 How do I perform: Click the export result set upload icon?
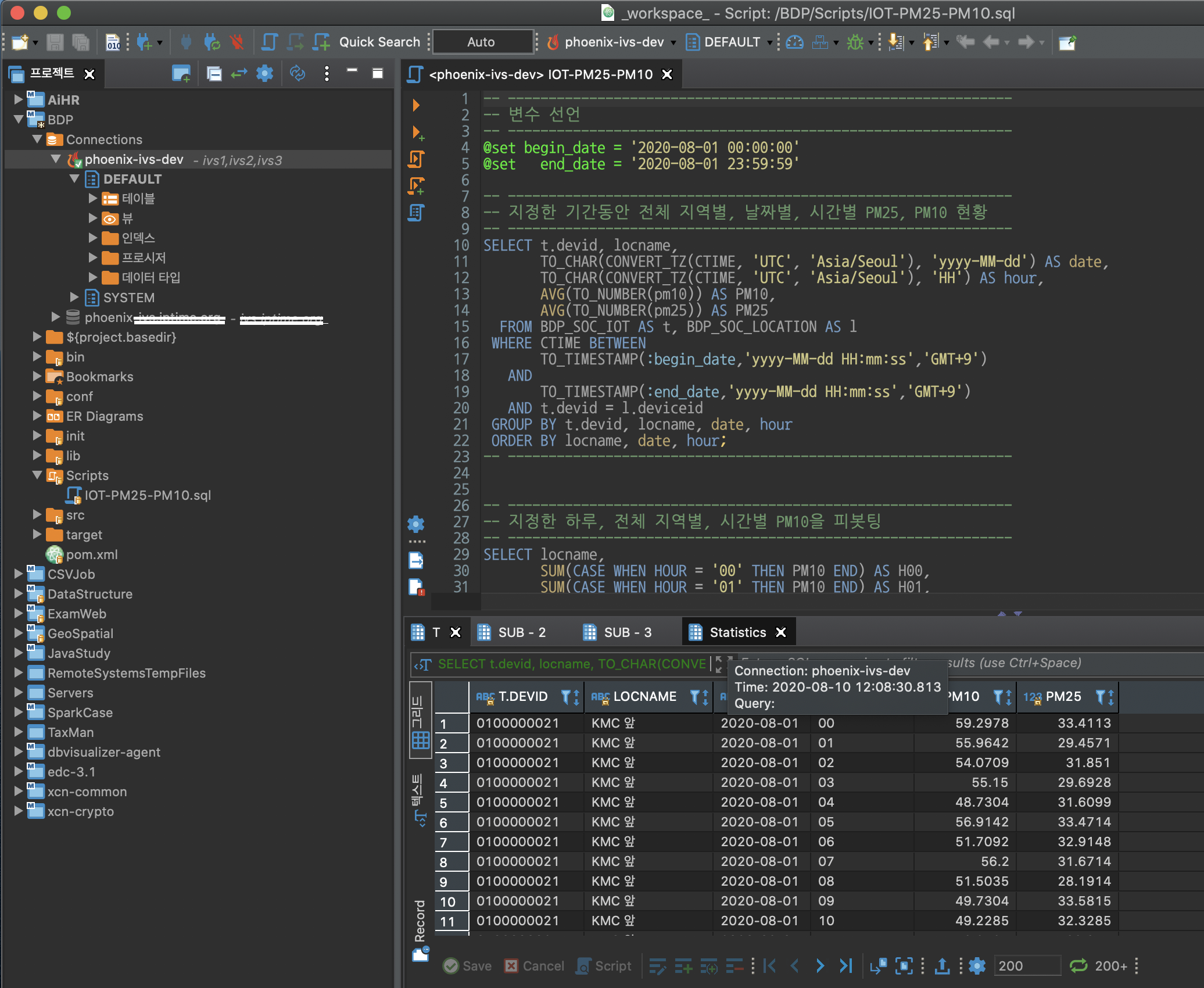coord(942,966)
